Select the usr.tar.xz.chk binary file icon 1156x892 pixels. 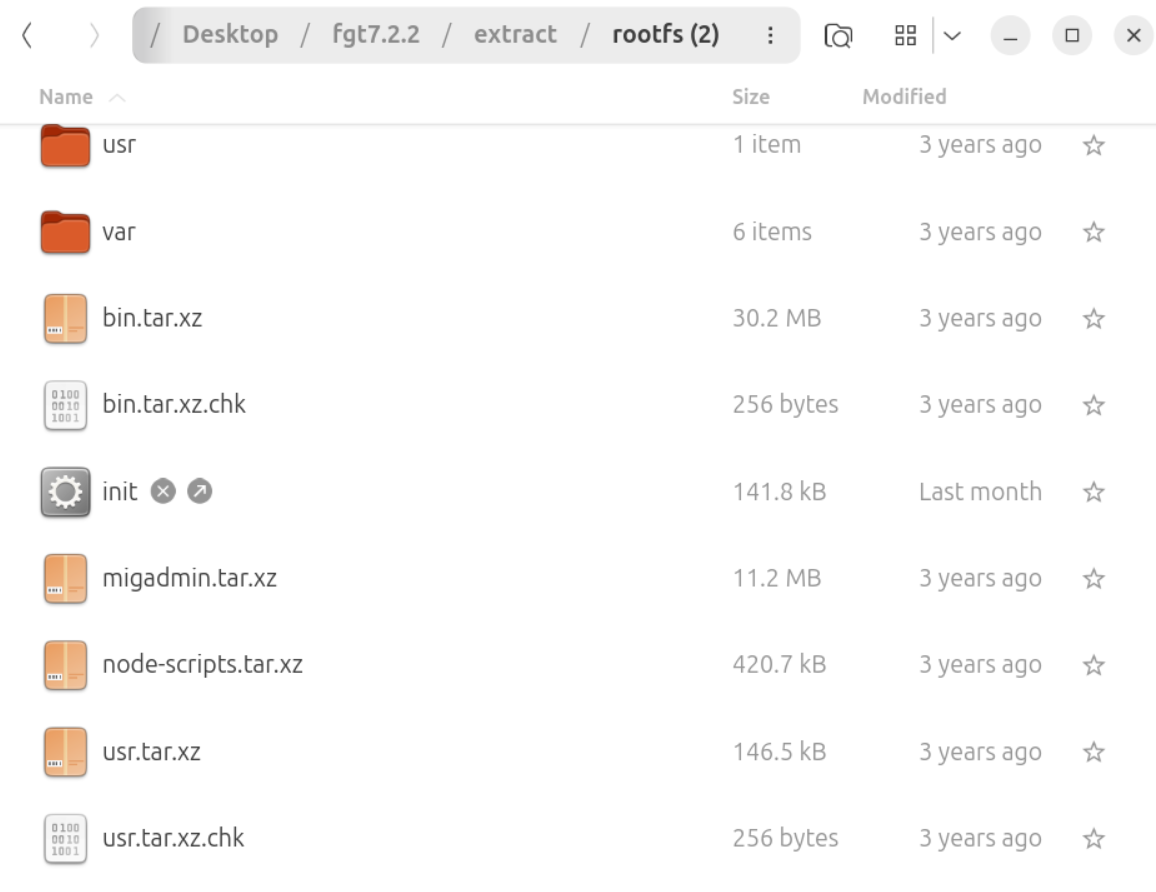pyautogui.click(x=66, y=838)
